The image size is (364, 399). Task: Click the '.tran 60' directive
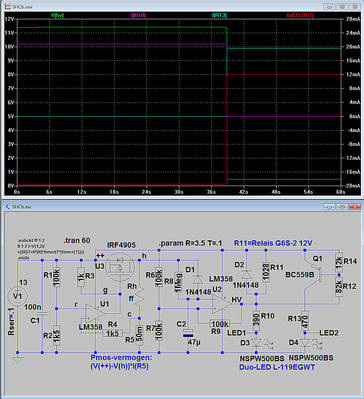[x=77, y=241]
